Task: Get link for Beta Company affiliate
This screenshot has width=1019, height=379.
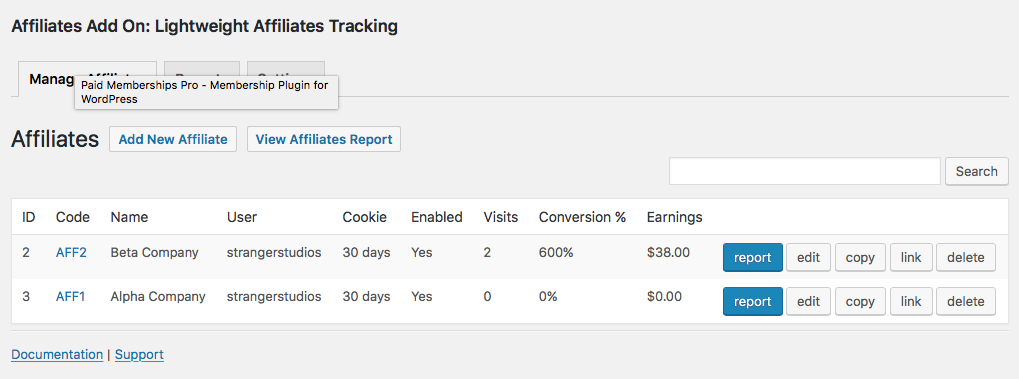Action: [911, 257]
